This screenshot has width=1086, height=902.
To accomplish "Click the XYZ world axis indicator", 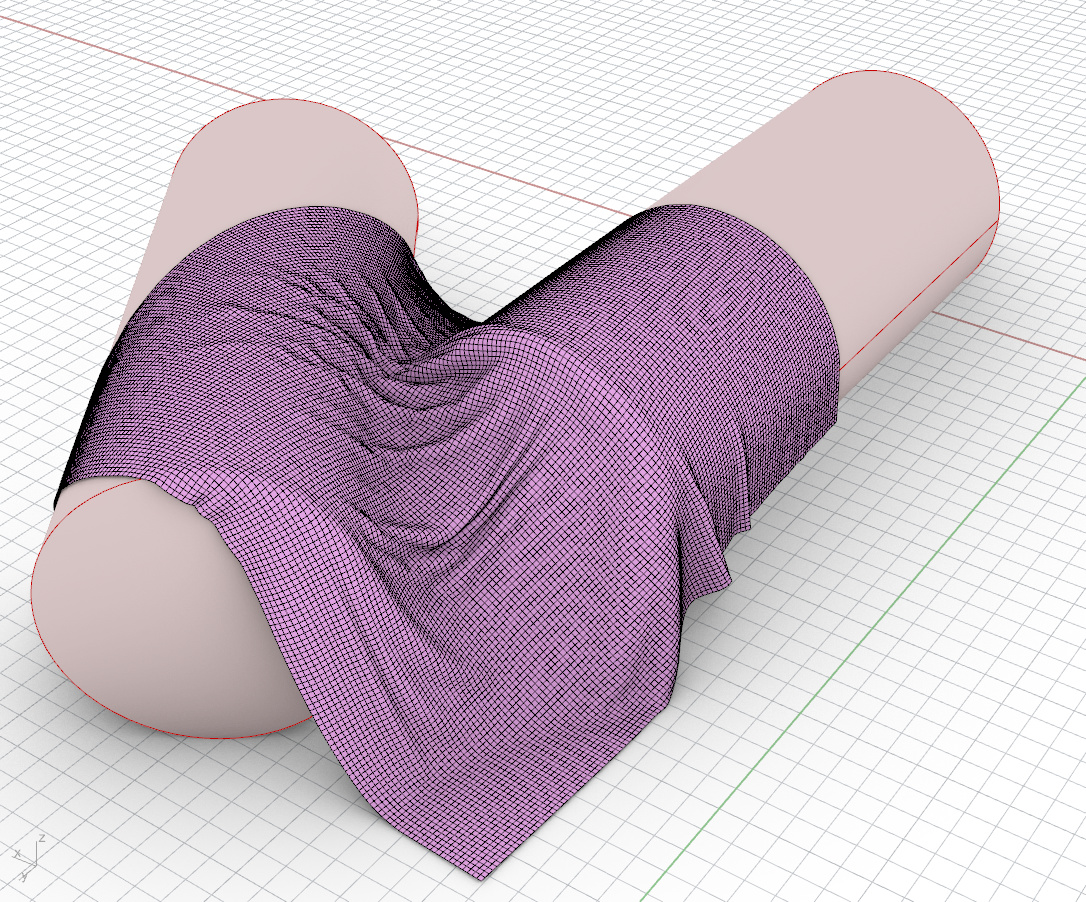I will coord(29,858).
